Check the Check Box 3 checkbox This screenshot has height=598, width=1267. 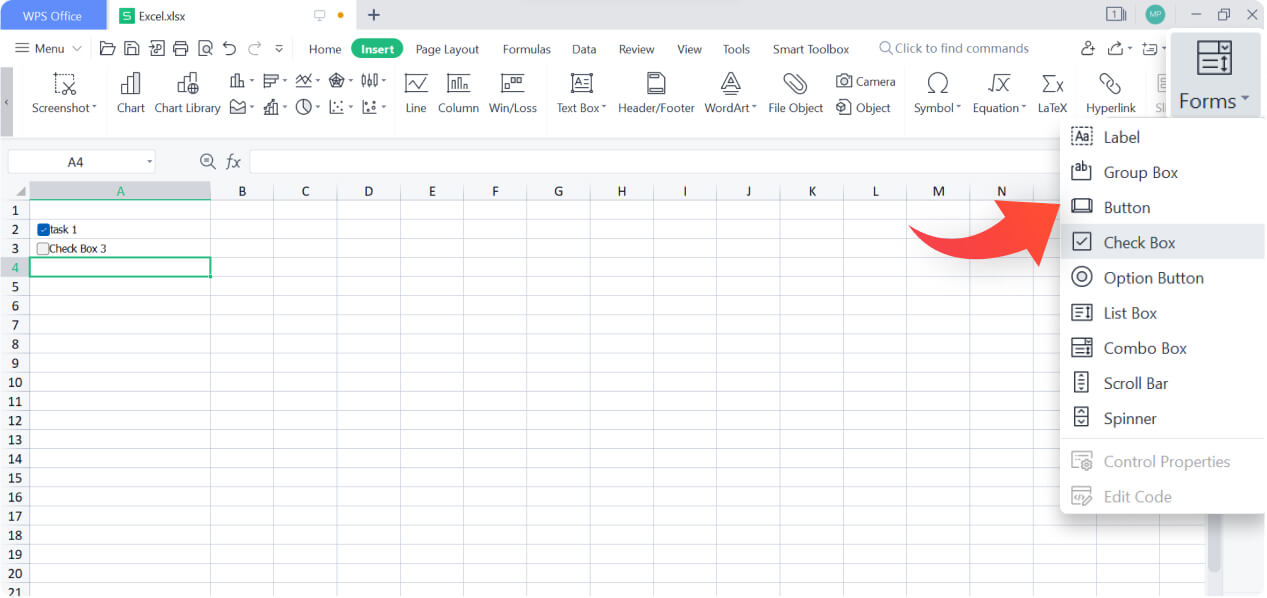[x=43, y=248]
